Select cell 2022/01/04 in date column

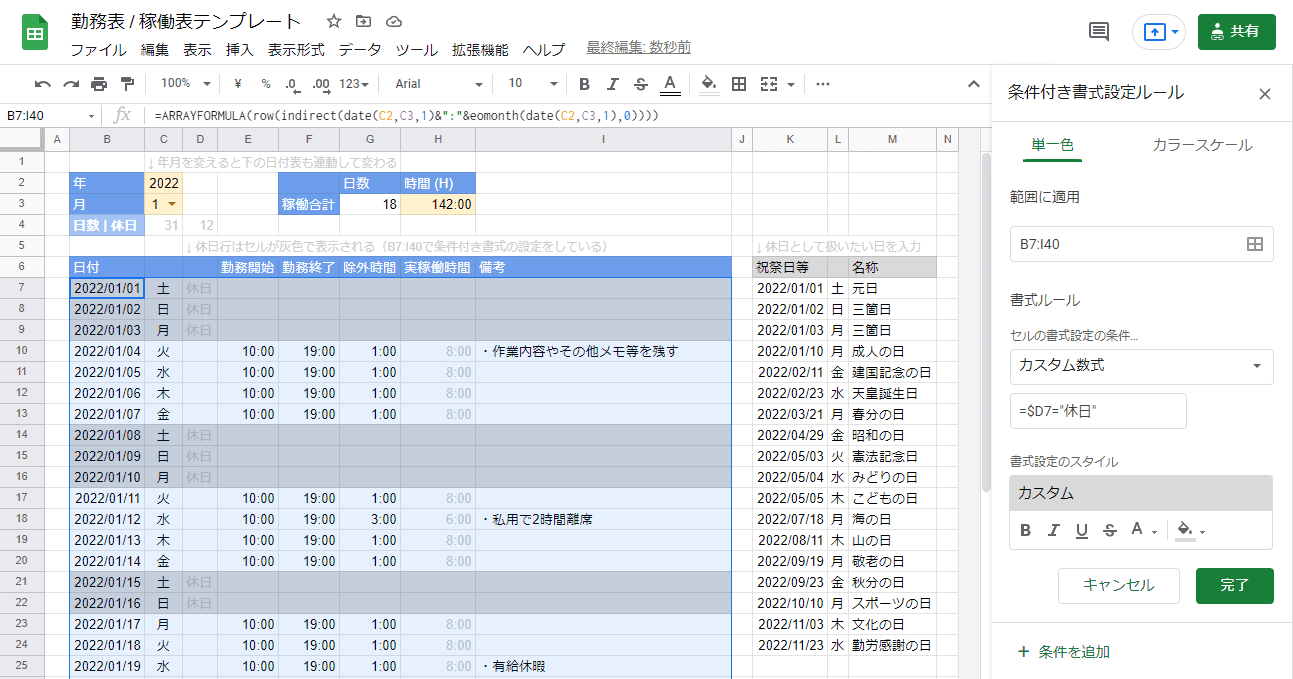click(107, 351)
